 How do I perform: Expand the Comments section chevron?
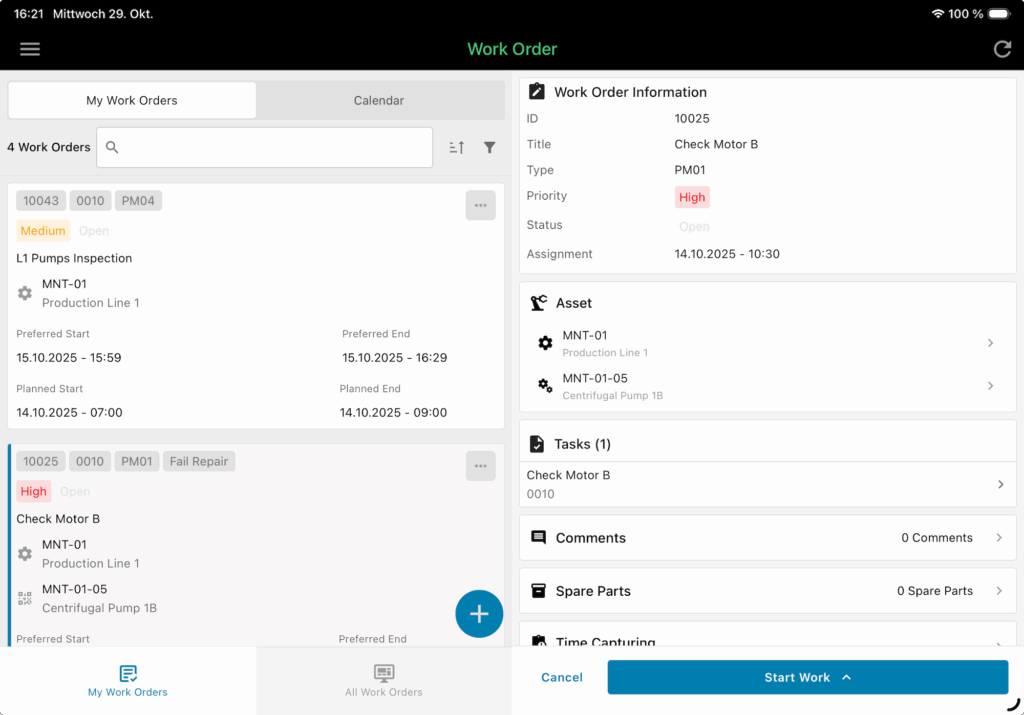[1000, 537]
